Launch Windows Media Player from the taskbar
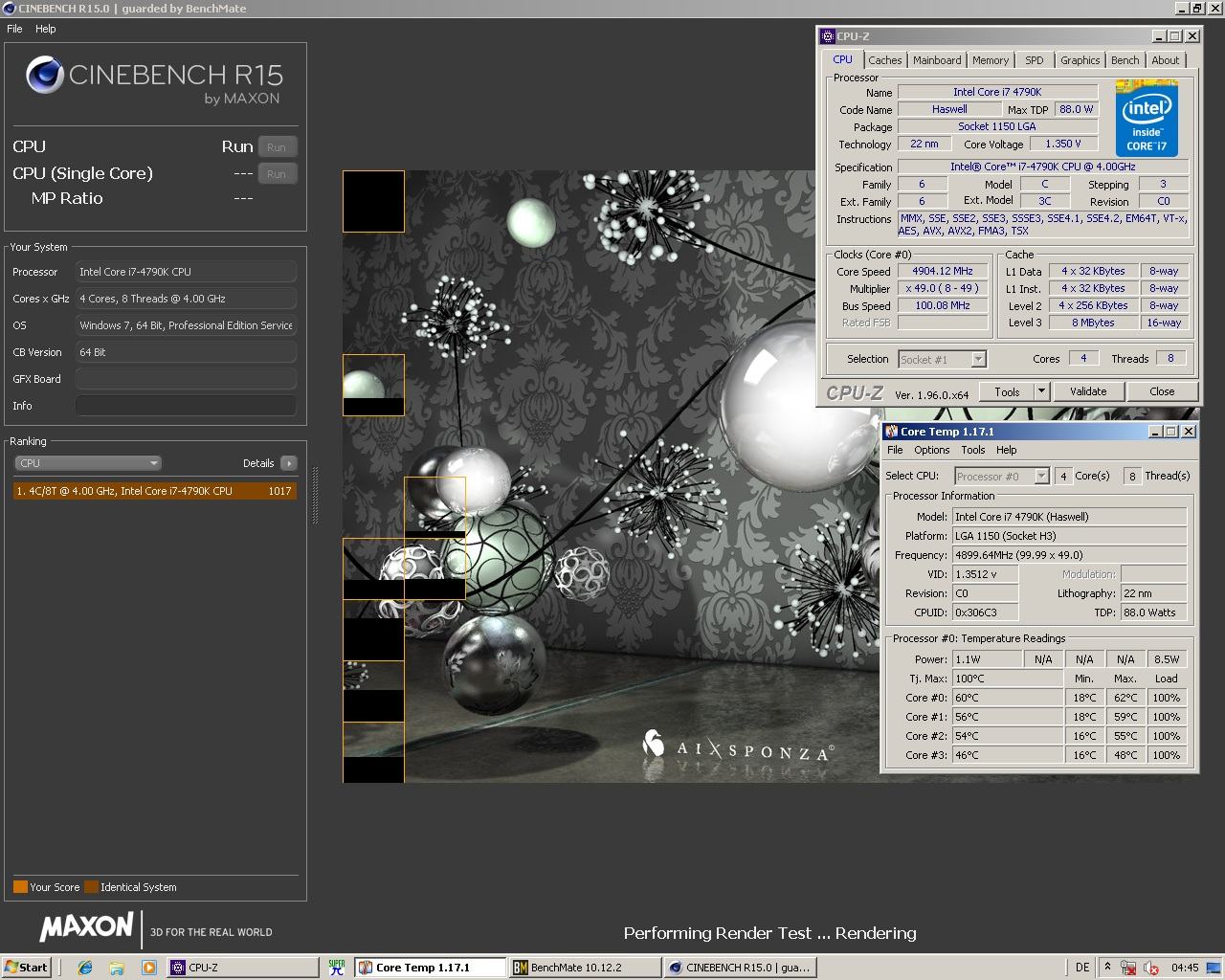The height and width of the screenshot is (980, 1225). point(148,968)
